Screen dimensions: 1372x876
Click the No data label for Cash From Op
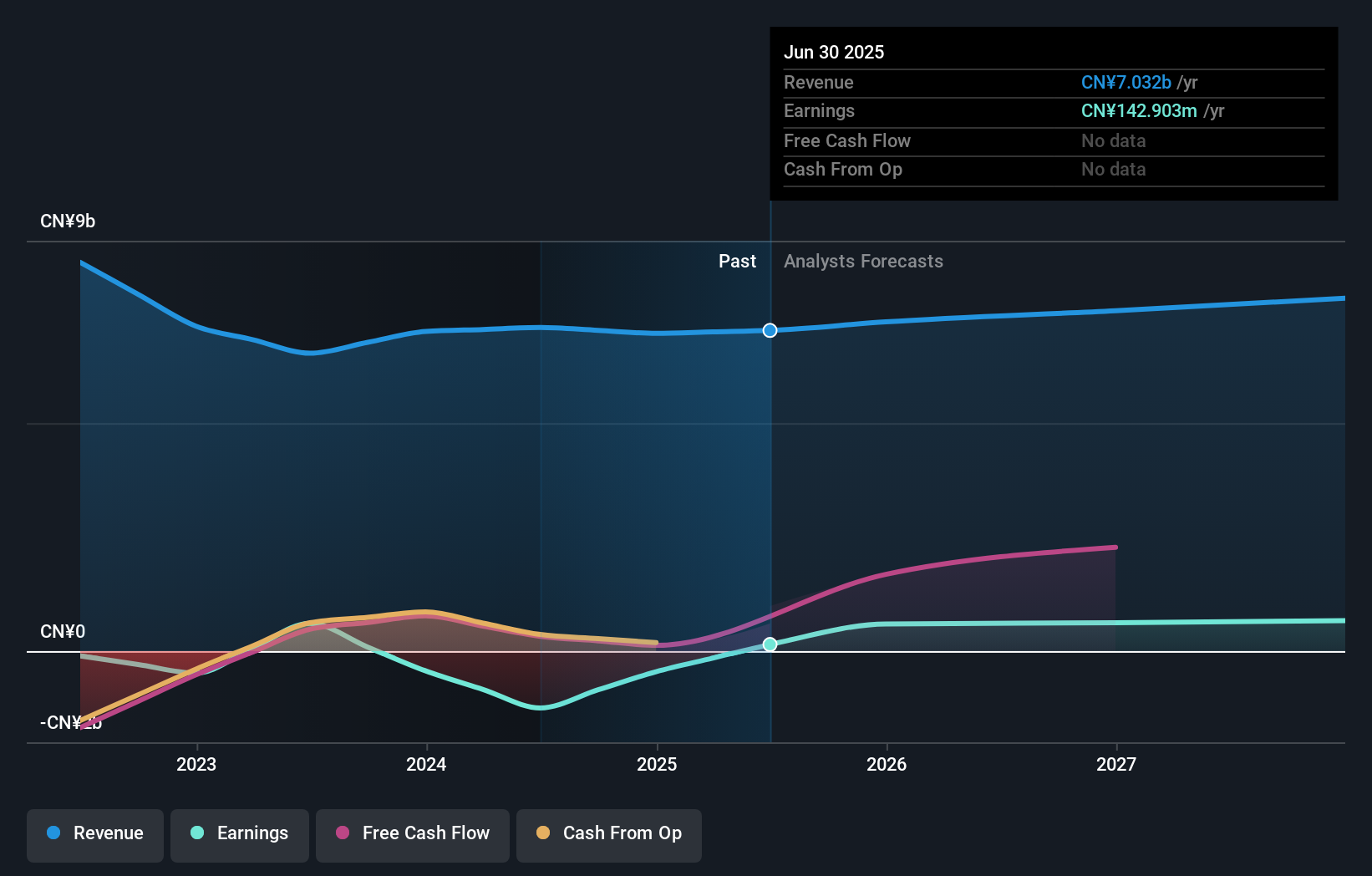(1112, 170)
